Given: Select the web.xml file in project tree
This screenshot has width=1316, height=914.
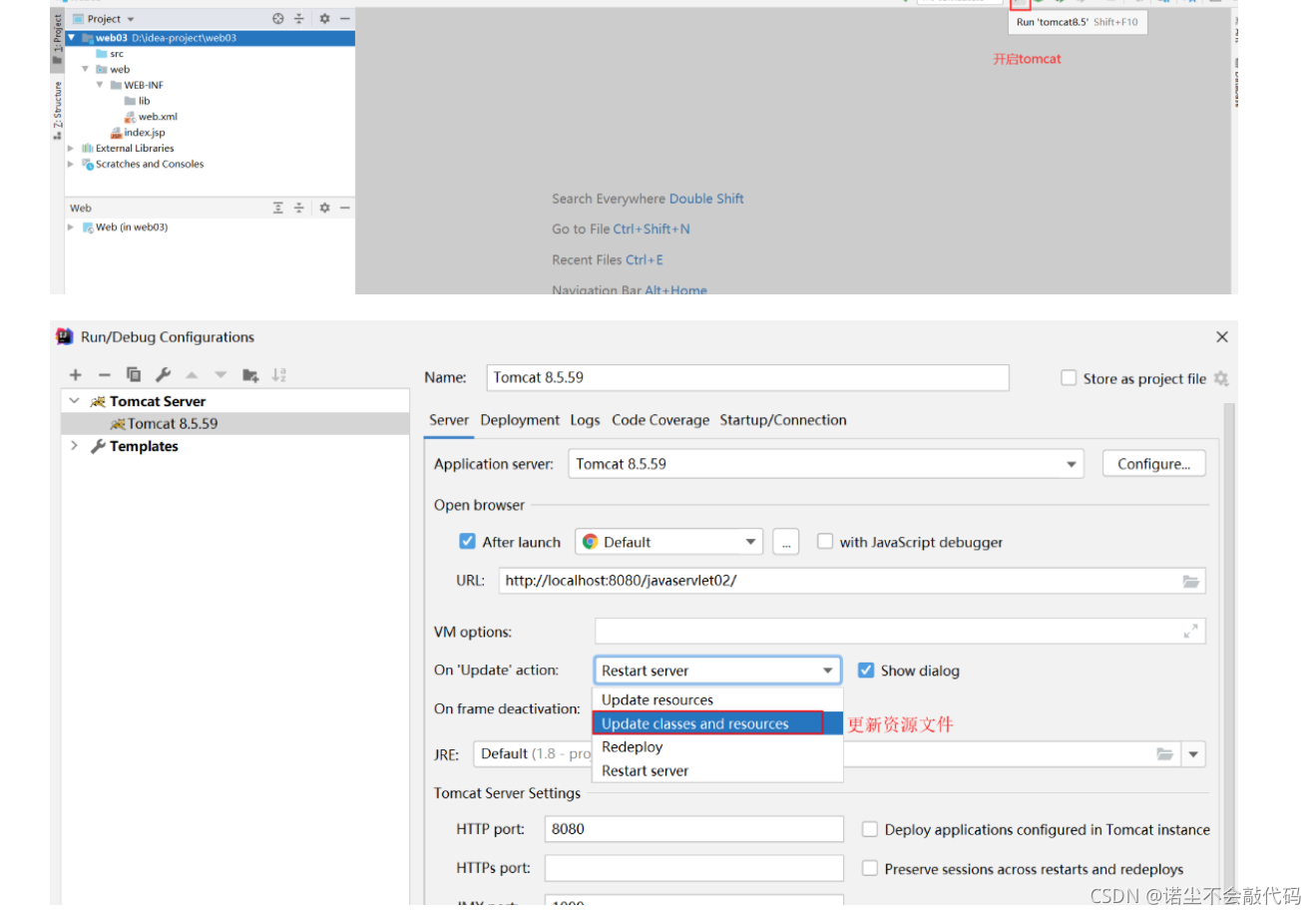Looking at the screenshot, I should tap(151, 117).
